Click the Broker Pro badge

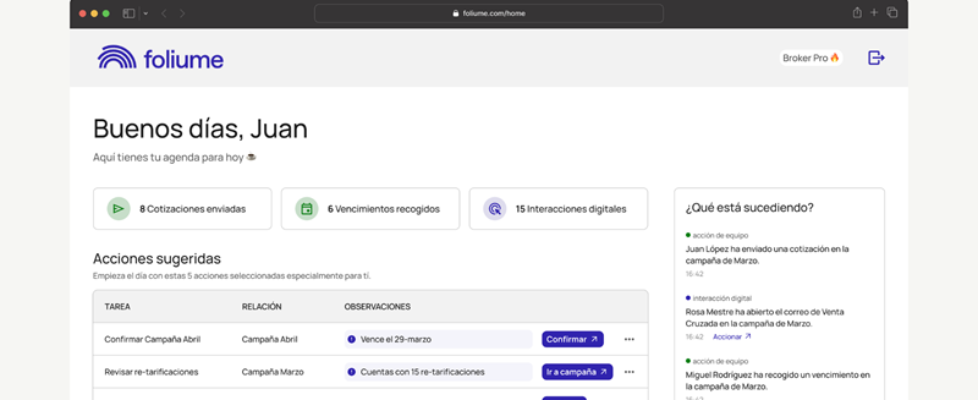tap(810, 58)
